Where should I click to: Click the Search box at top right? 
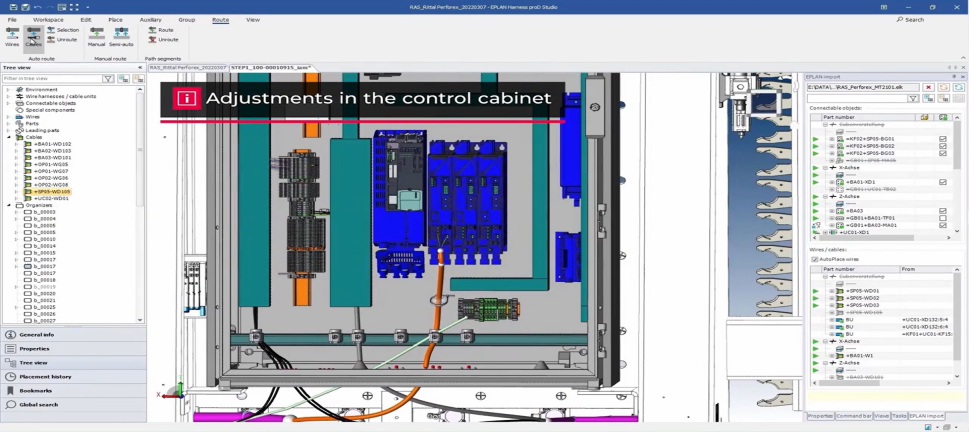click(911, 20)
